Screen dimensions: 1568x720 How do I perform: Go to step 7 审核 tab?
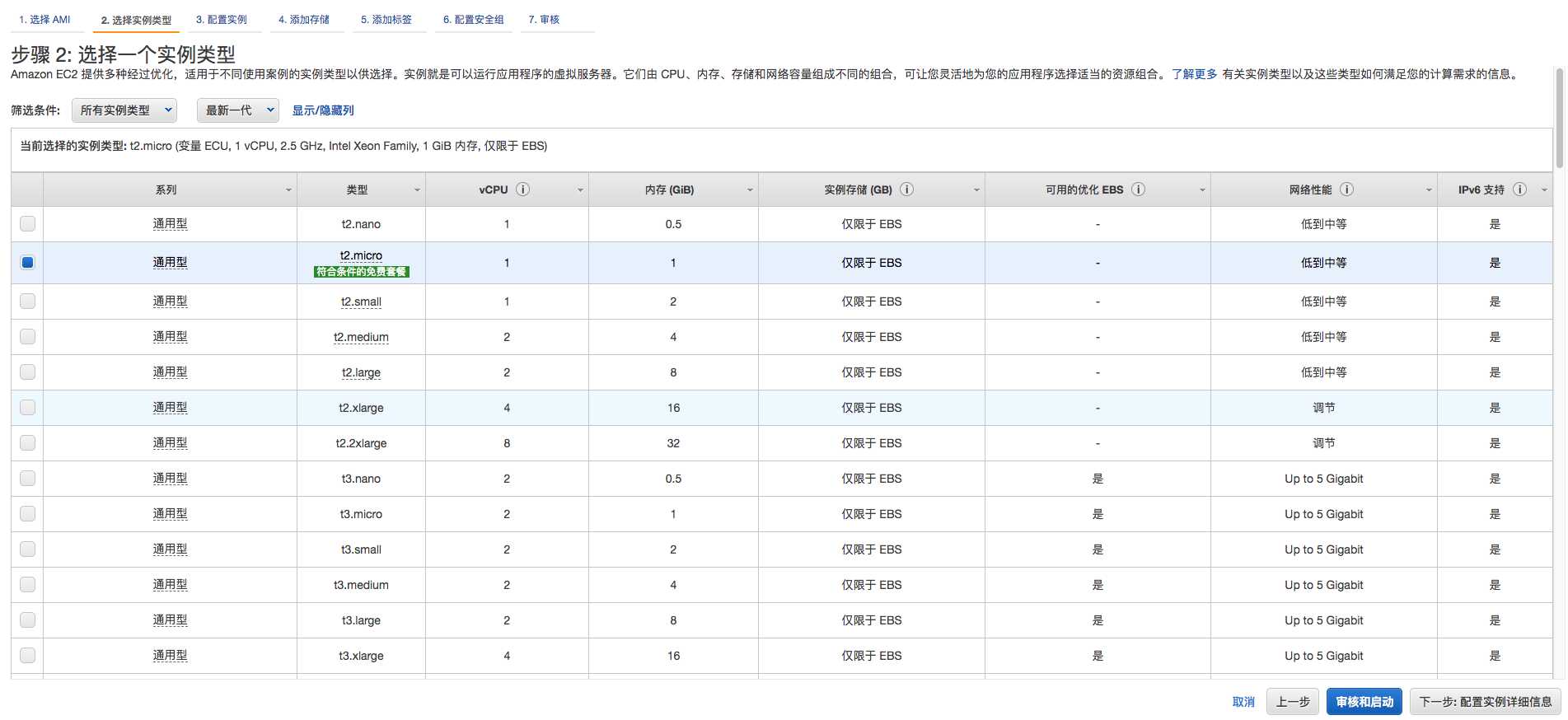coord(544,19)
